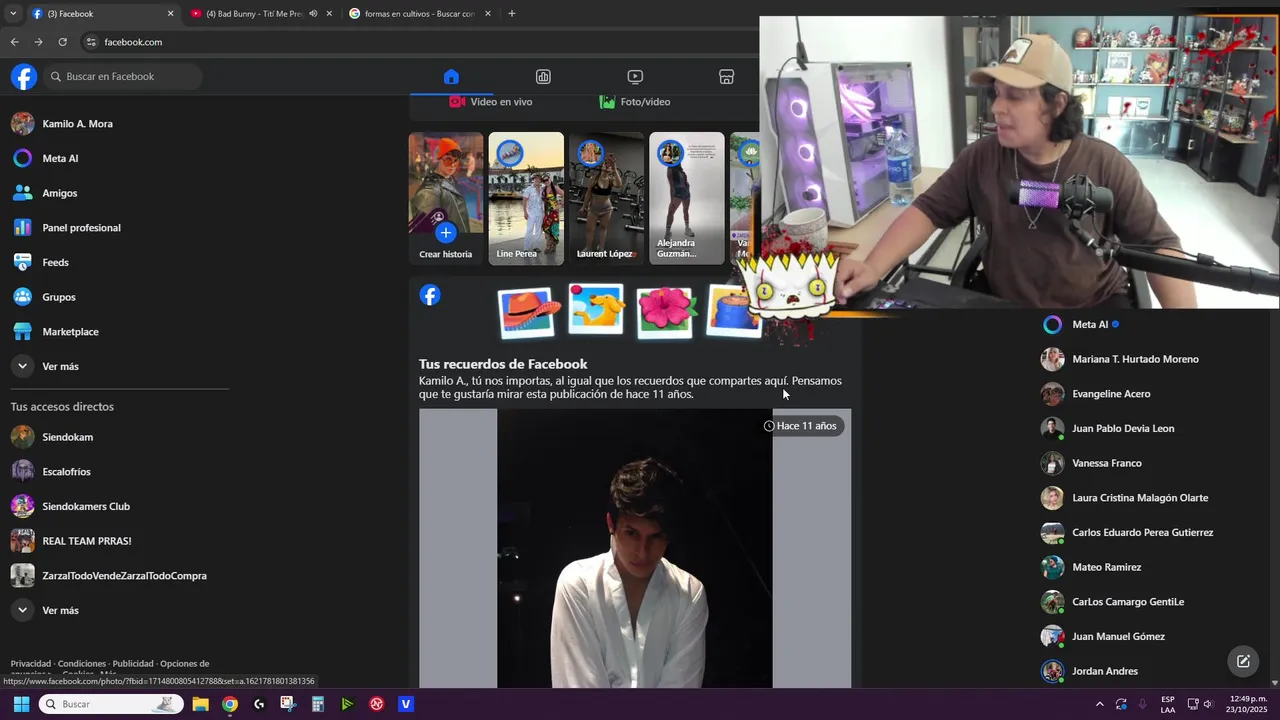
Task: Click the Facebook logo icon
Action: pyautogui.click(x=24, y=77)
